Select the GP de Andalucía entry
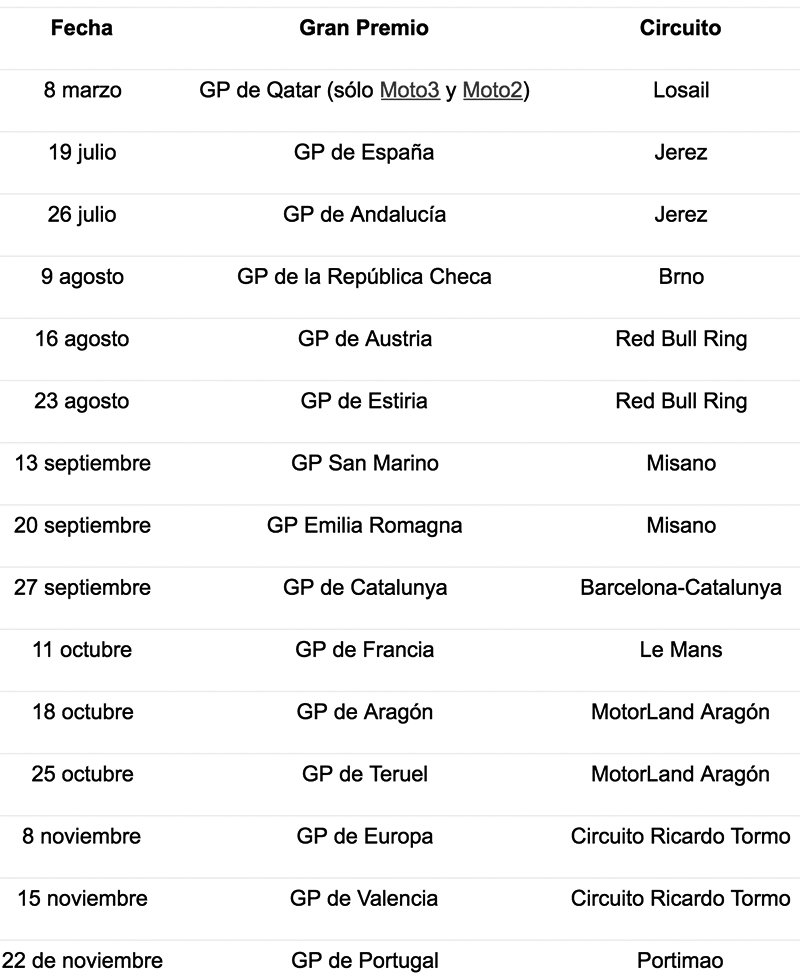Viewport: 800px width, 976px height. 364,215
